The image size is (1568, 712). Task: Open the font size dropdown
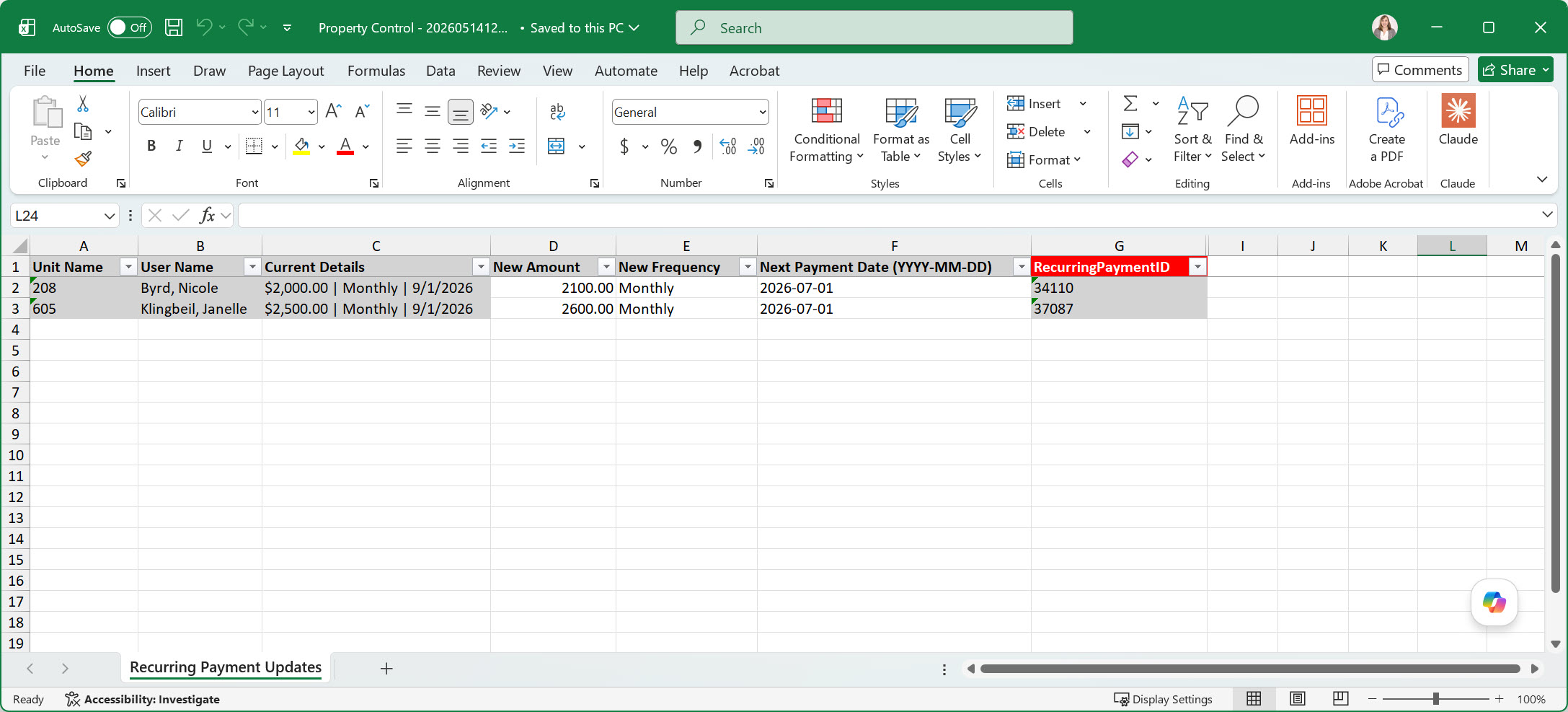click(311, 112)
